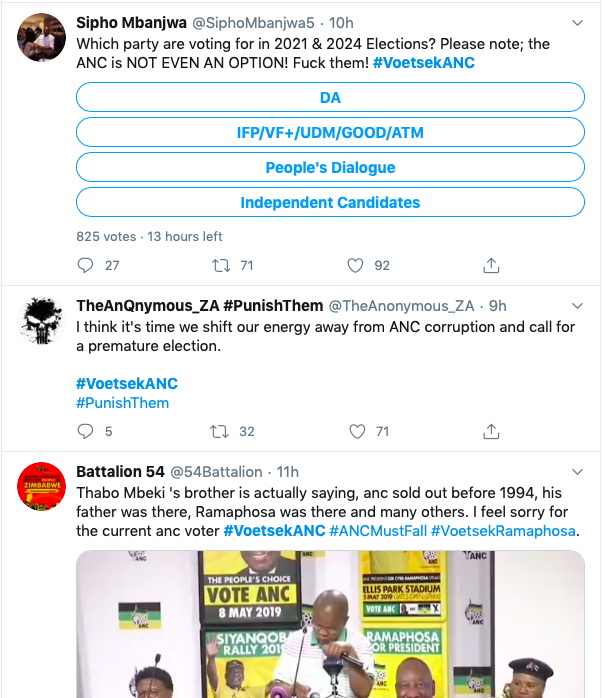The height and width of the screenshot is (698, 605).
Task: Retweet Sipho Mbanjwa's poll tweet
Action: pos(221,265)
